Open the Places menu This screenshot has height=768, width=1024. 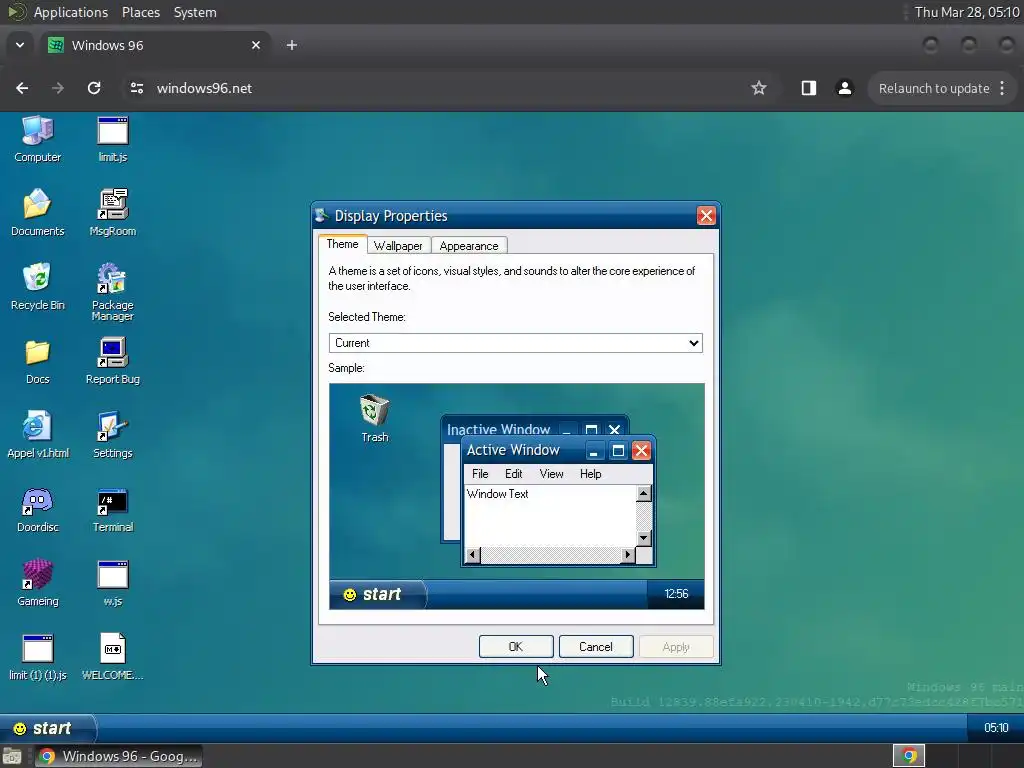click(141, 12)
